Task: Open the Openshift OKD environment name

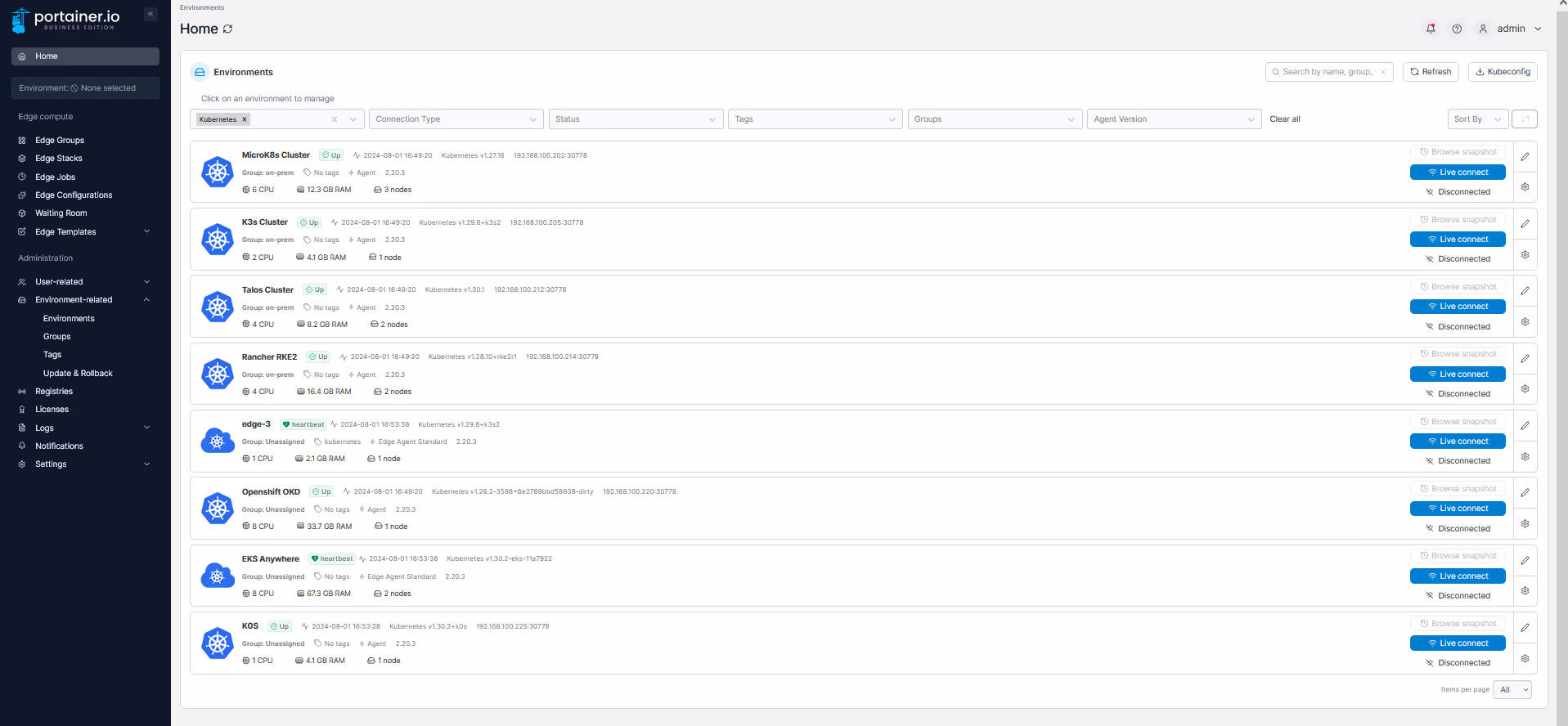Action: (x=271, y=492)
